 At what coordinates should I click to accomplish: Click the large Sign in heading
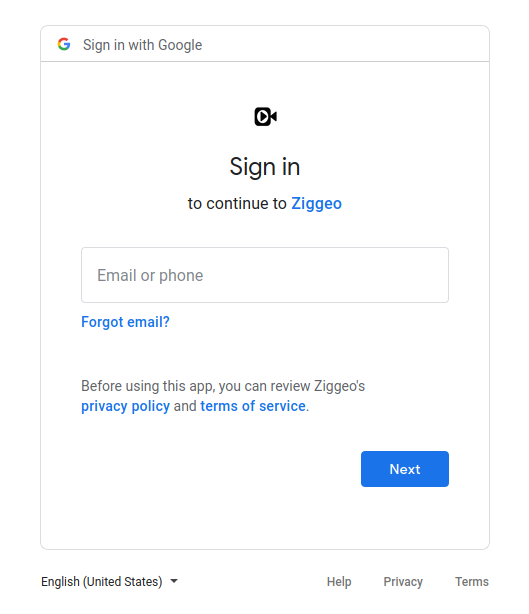pos(265,167)
